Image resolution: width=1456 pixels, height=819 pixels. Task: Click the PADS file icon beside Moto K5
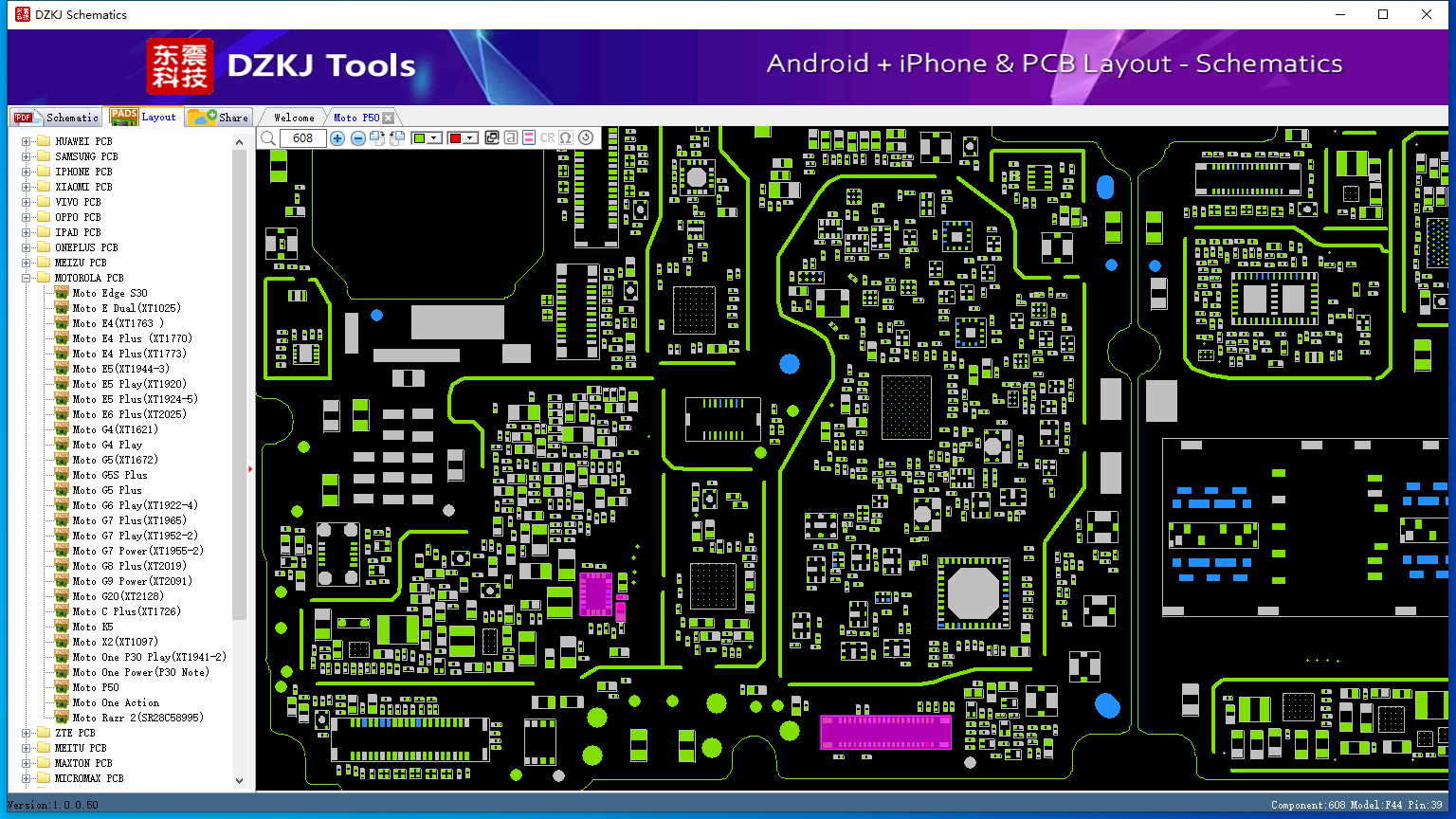tap(62, 627)
